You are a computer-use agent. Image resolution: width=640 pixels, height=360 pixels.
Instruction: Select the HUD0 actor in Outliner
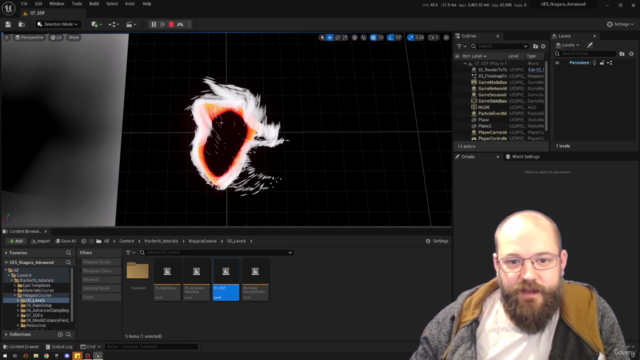484,107
